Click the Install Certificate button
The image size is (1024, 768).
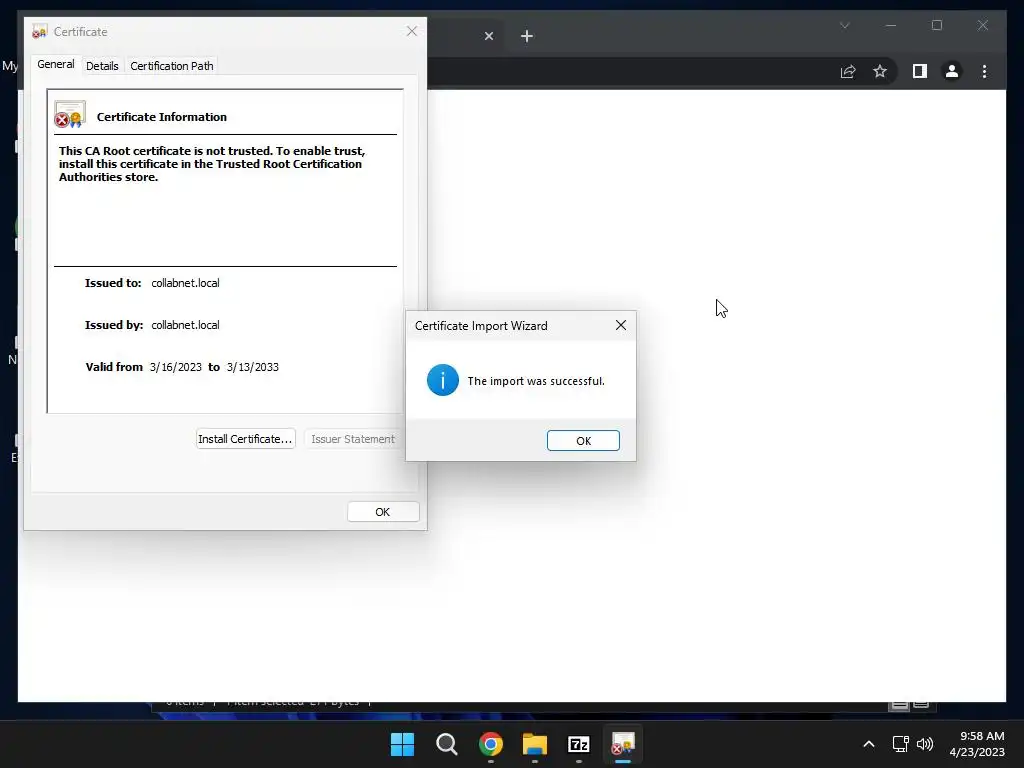tap(246, 439)
